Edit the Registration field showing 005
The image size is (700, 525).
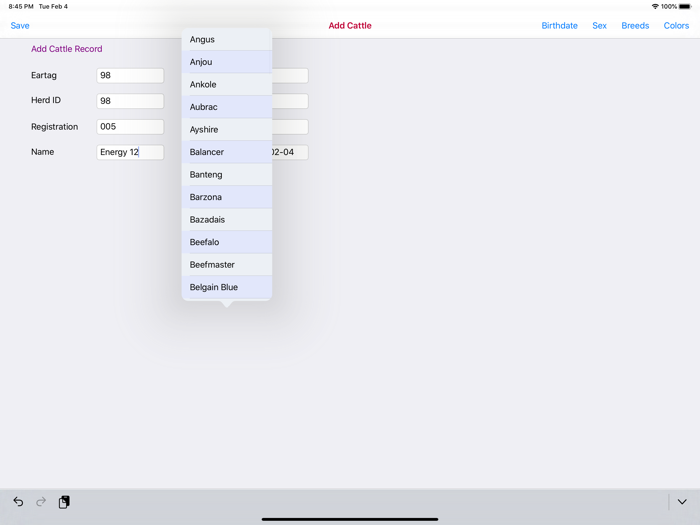pos(130,127)
